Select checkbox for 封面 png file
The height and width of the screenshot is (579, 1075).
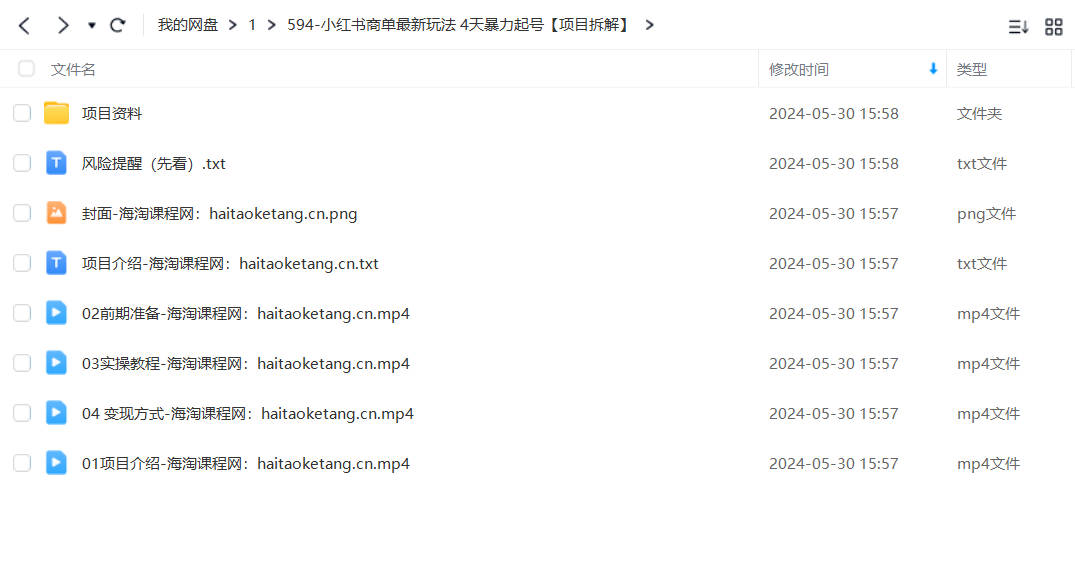tap(22, 213)
